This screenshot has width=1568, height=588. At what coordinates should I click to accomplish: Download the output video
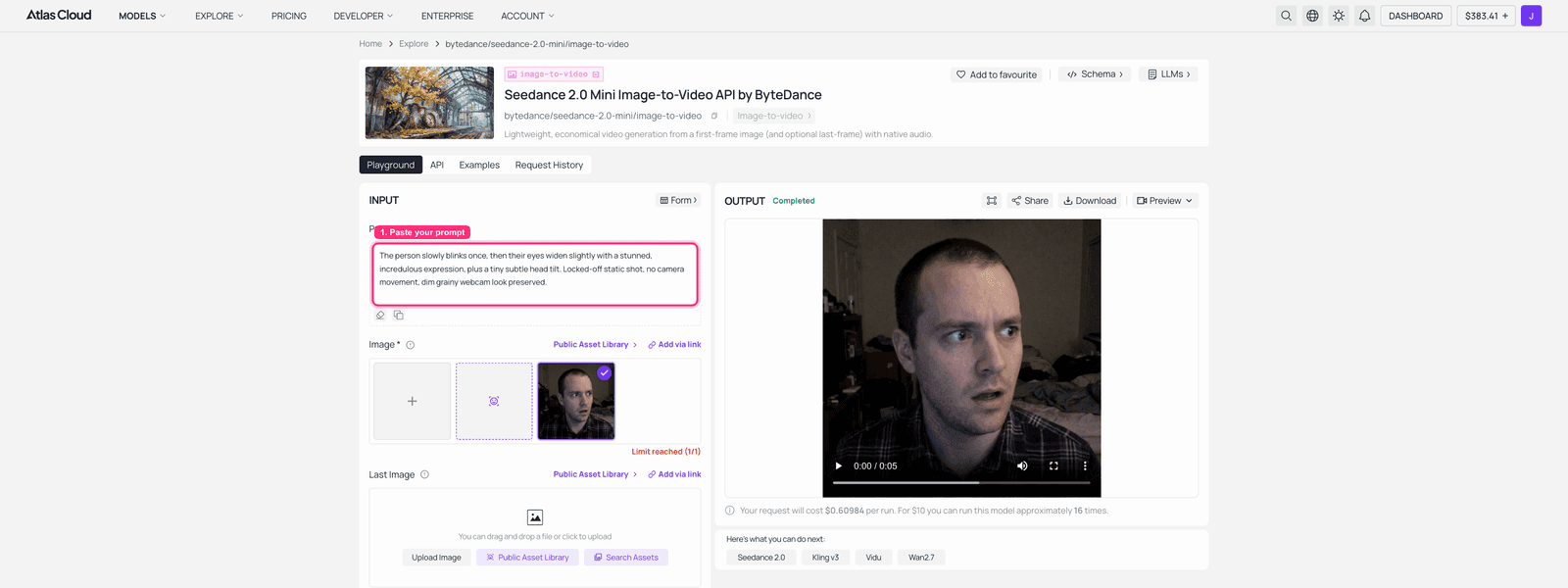tap(1090, 201)
